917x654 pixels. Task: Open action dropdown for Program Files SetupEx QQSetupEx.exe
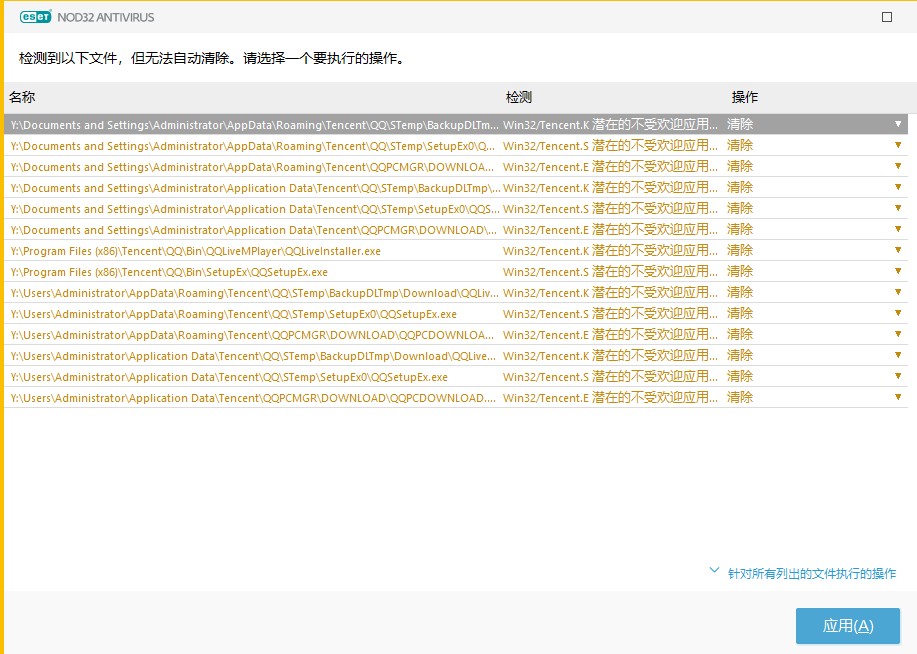pos(898,271)
